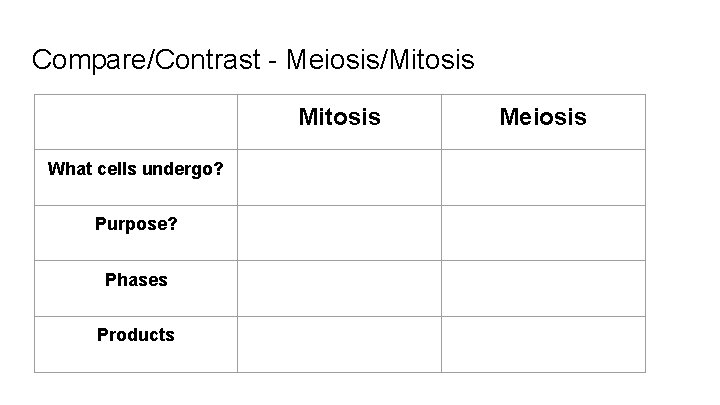Select the Mitosis cell in Purpose row
This screenshot has height=405, width=720.
[x=339, y=233]
